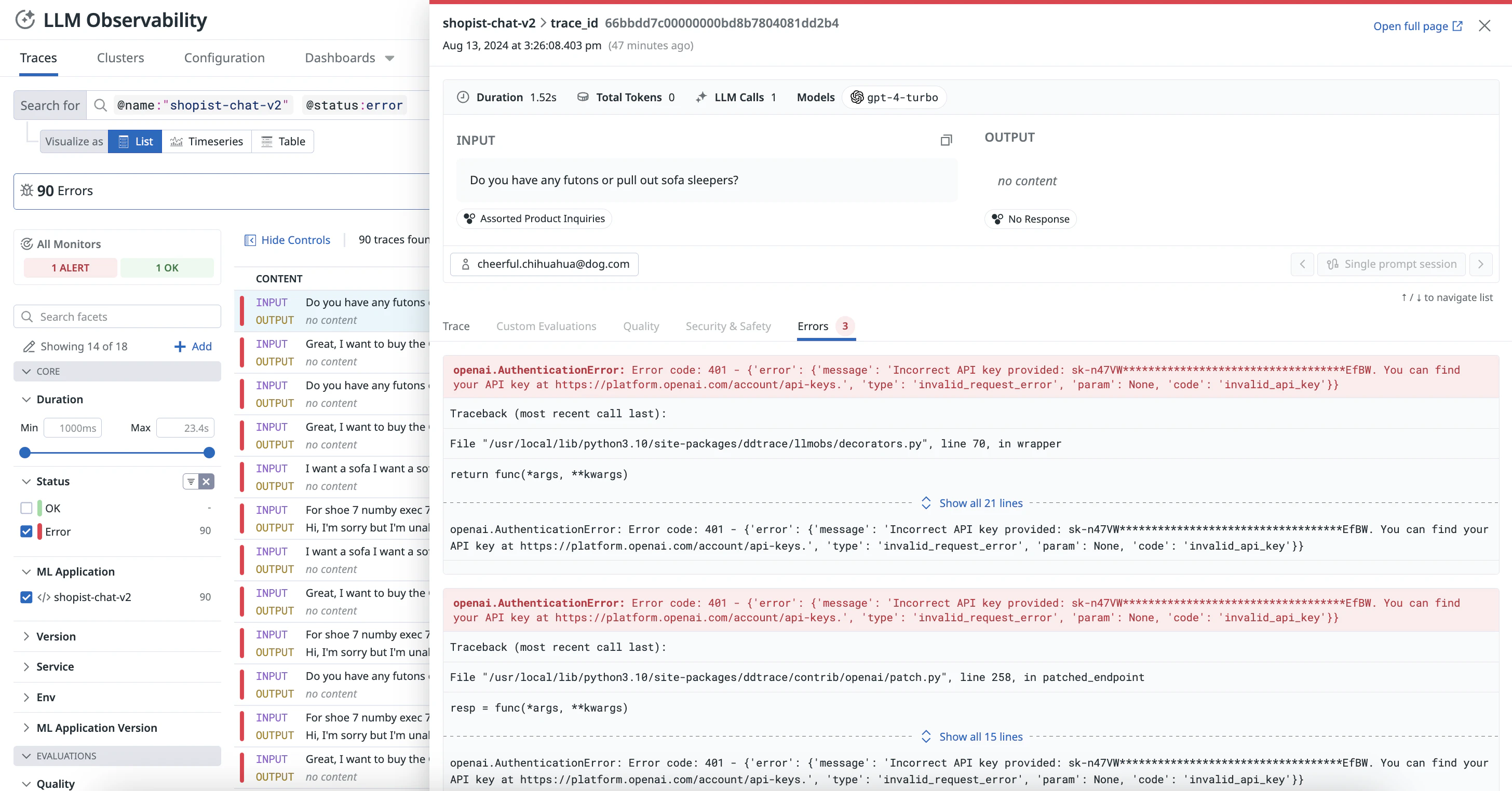Uncheck the shopist-chat-v2 application checkbox
This screenshot has width=1512, height=791.
click(26, 597)
